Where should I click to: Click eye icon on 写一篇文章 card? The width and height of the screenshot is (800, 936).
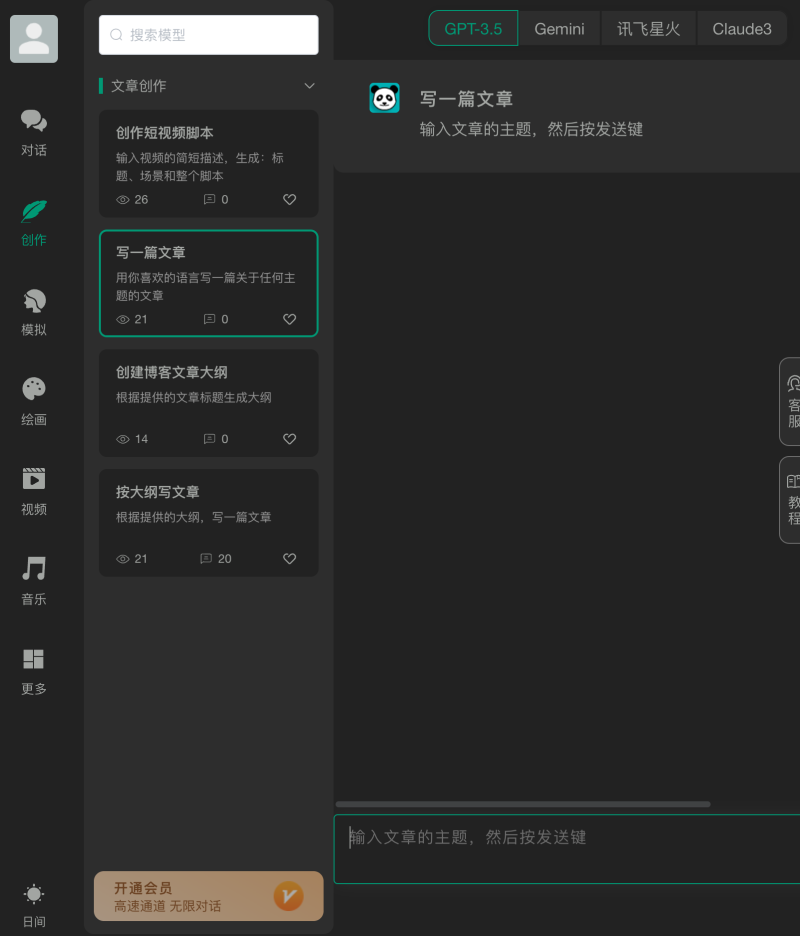[123, 319]
